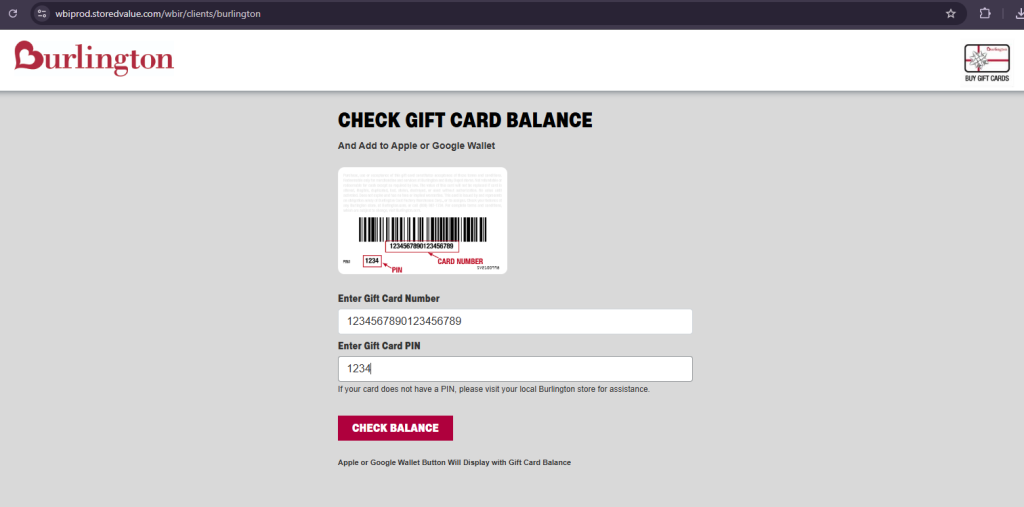Screen dimensions: 1024x507
Task: Click the boxed sample card number on the card
Action: pos(421,246)
